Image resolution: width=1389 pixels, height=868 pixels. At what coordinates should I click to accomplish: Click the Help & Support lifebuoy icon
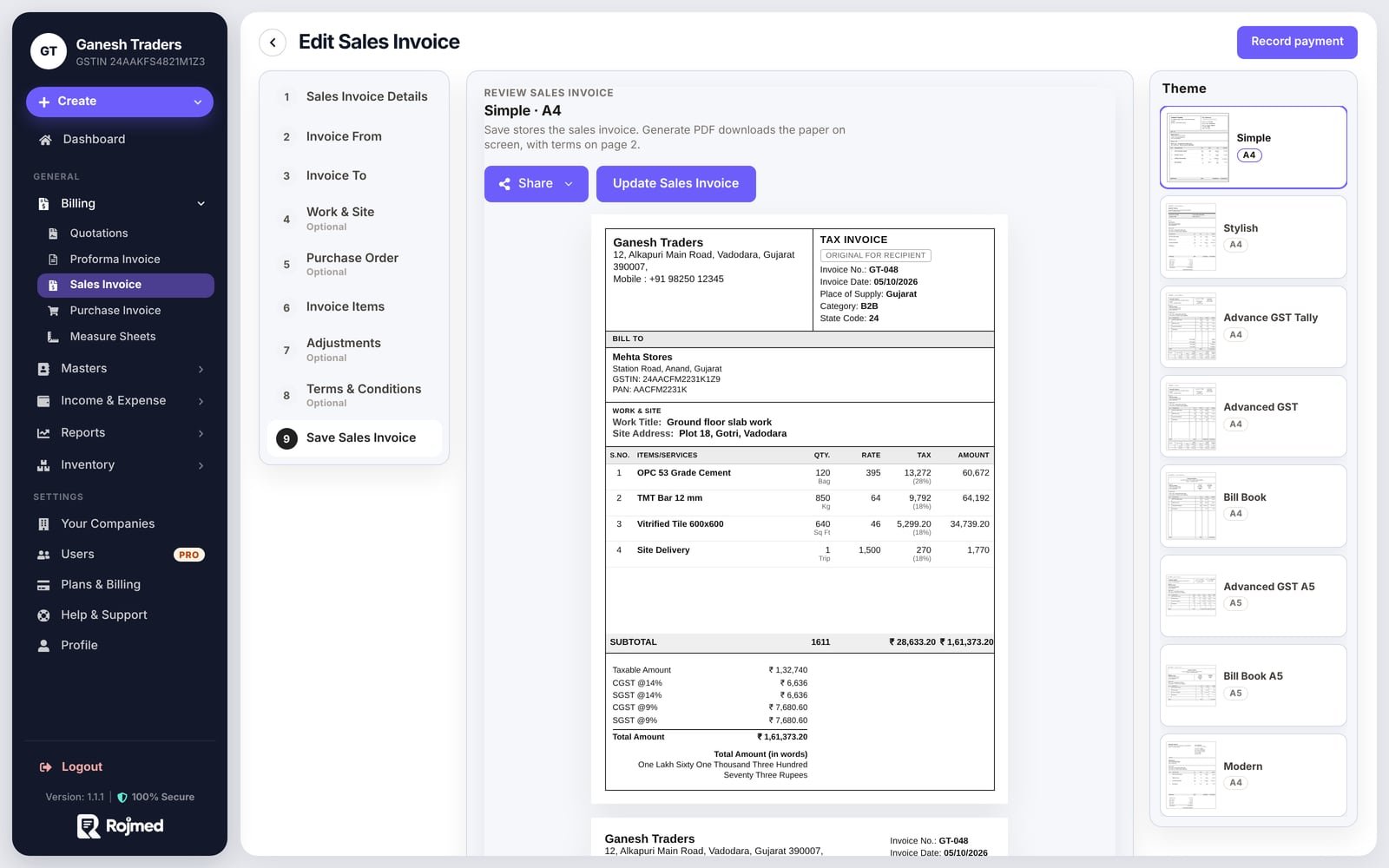[43, 615]
